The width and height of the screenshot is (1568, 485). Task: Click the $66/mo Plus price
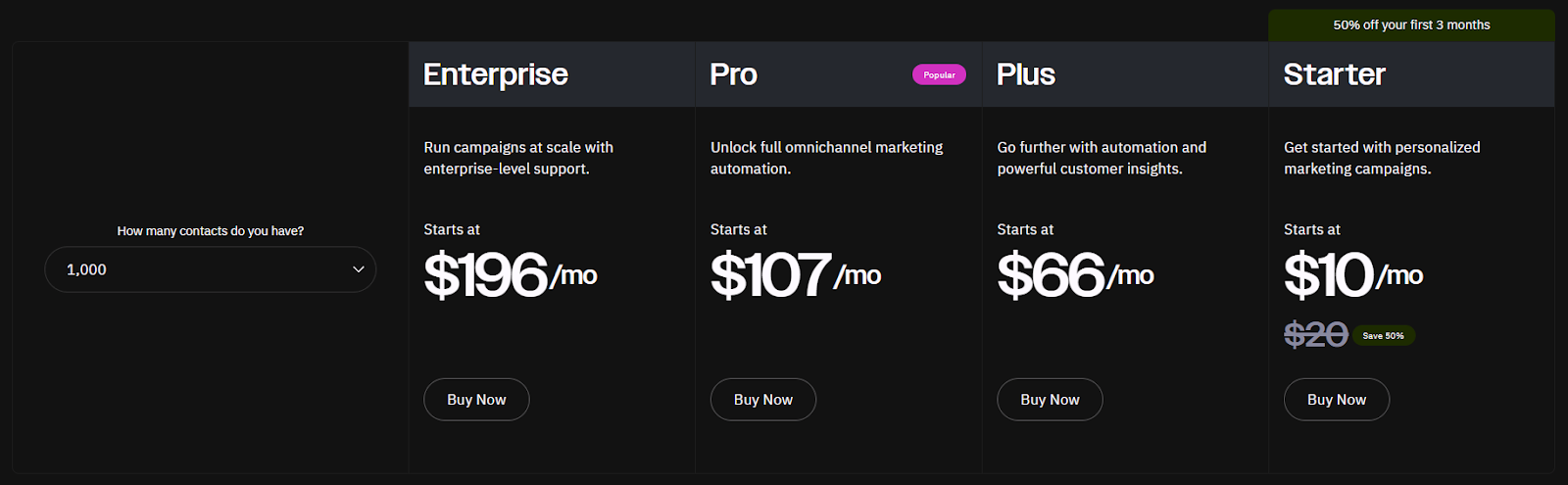click(1075, 275)
